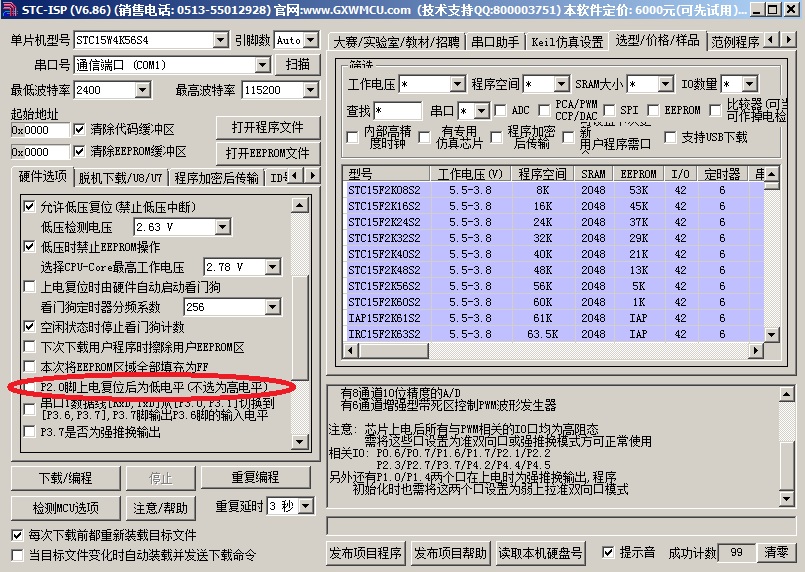Toggle 空闲状态时停止看门狗计数 checkbox

point(29,327)
